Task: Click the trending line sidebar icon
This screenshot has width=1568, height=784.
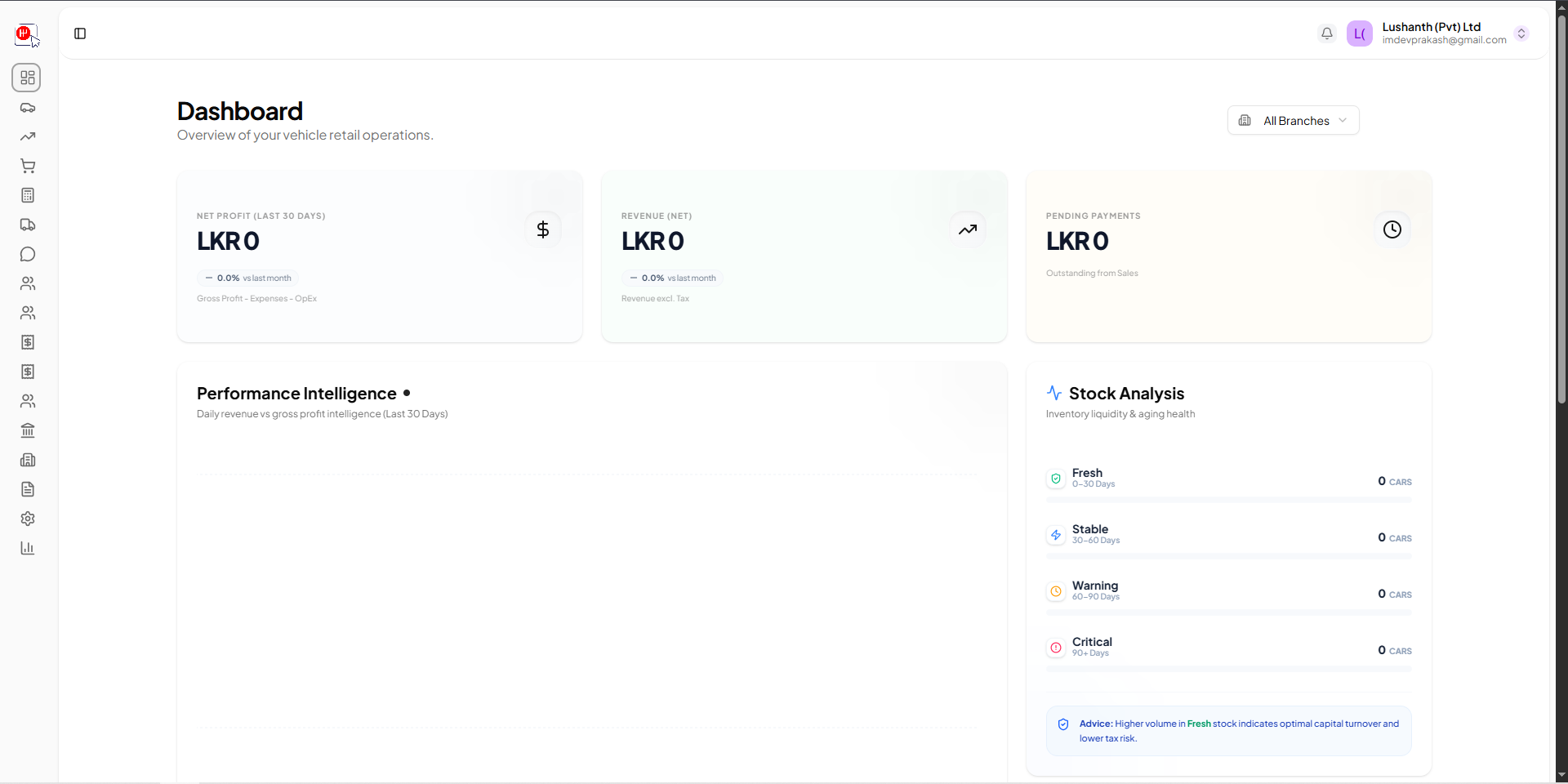Action: pyautogui.click(x=28, y=137)
